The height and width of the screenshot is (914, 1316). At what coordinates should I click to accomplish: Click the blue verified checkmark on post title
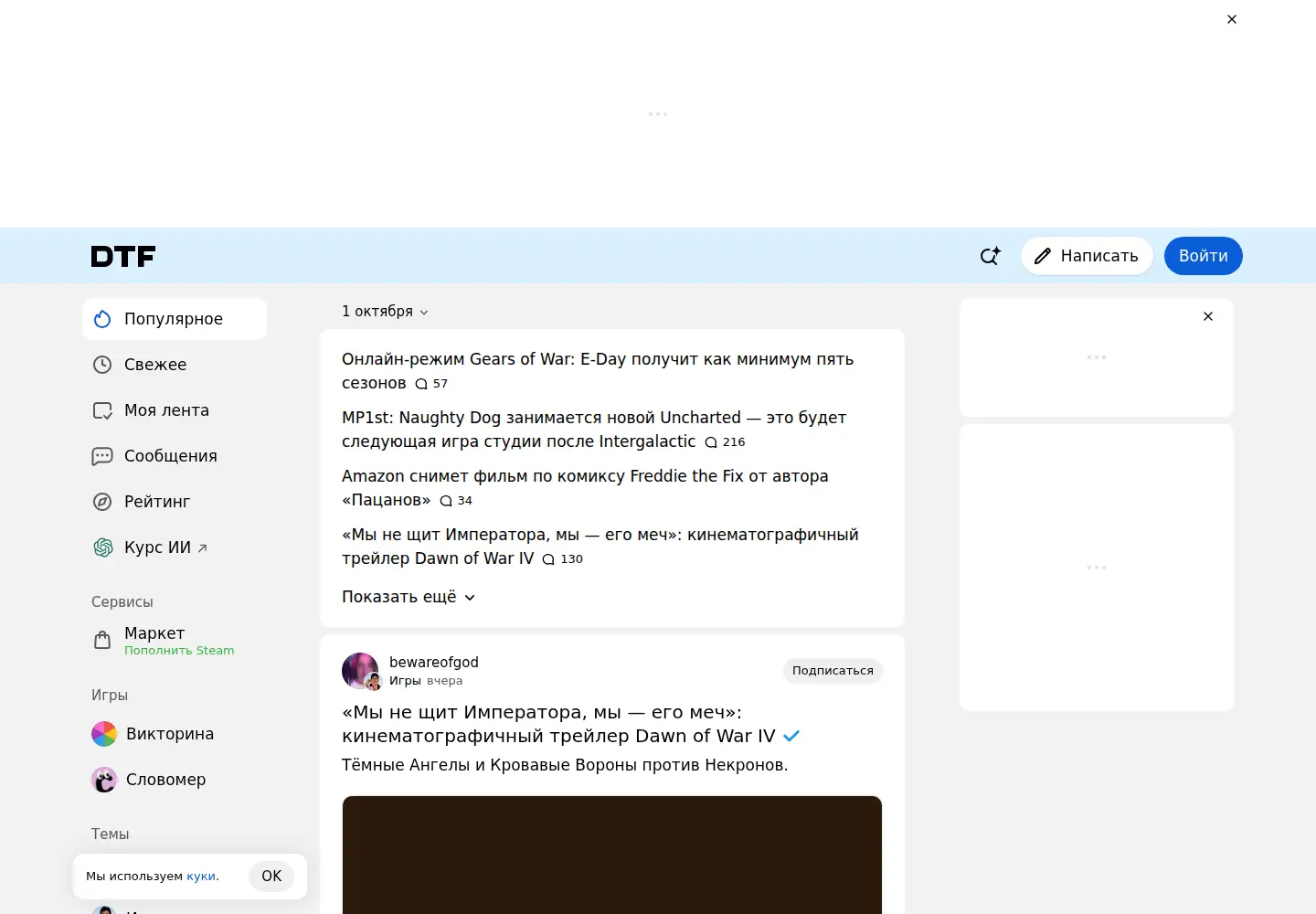pos(791,736)
